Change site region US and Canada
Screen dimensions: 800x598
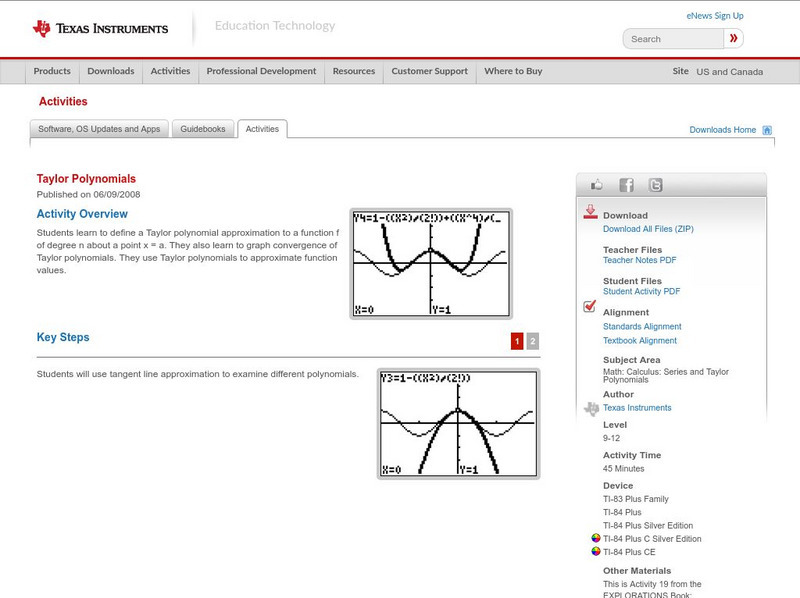pyautogui.click(x=730, y=72)
